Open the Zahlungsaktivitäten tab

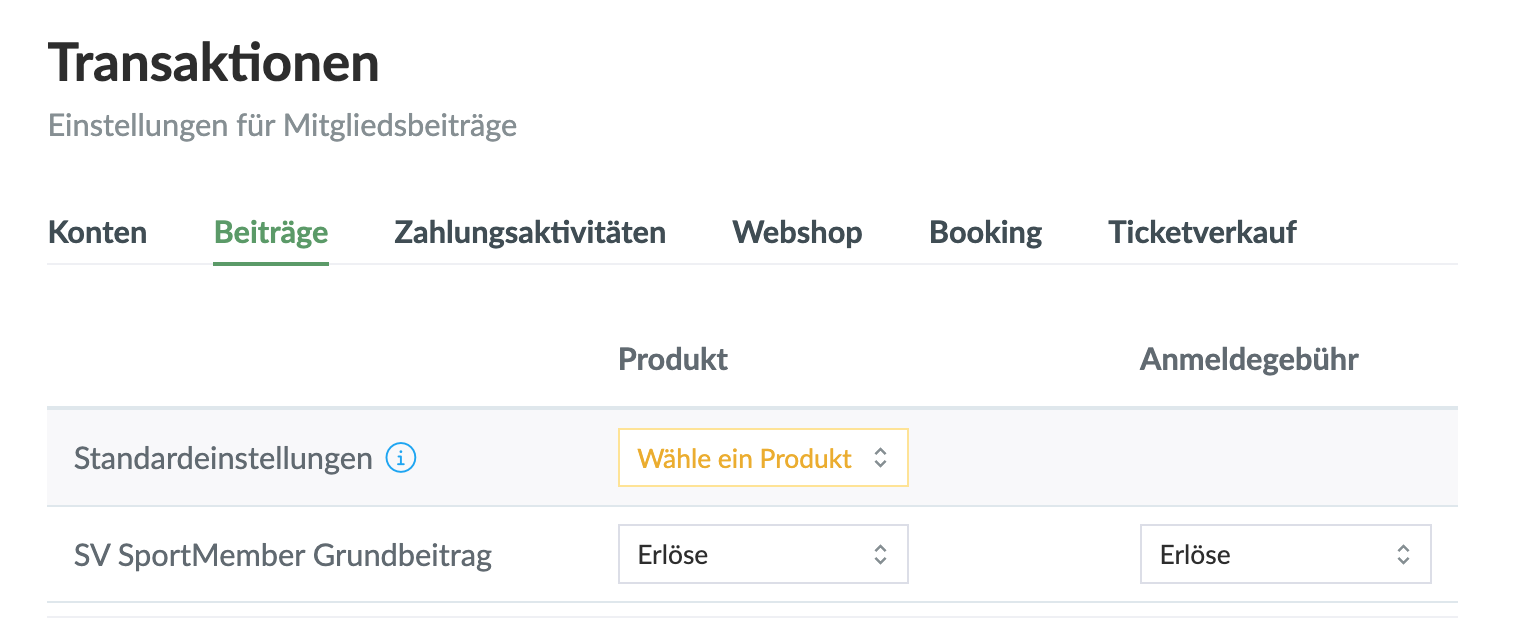(x=530, y=233)
